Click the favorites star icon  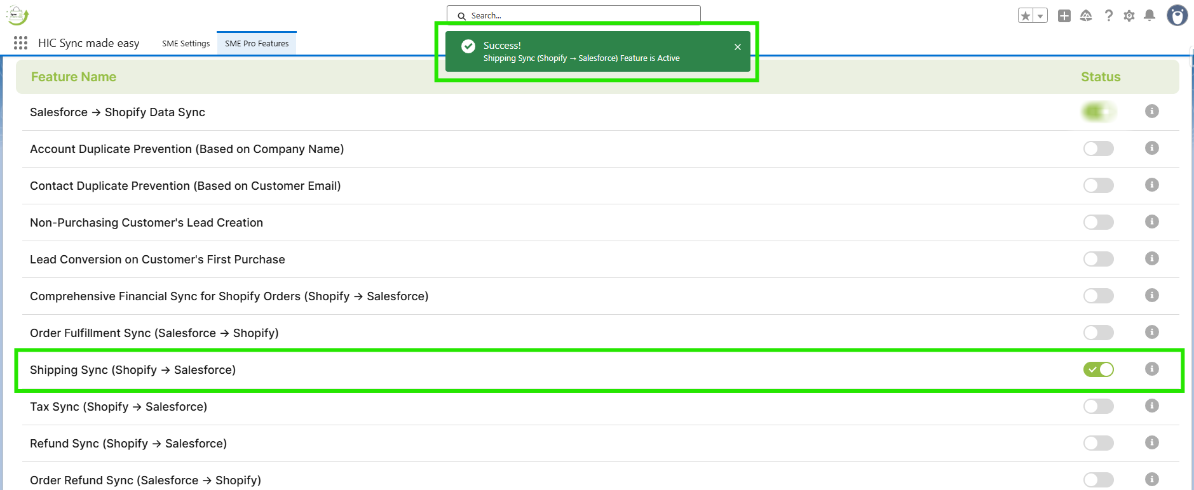click(x=1026, y=15)
